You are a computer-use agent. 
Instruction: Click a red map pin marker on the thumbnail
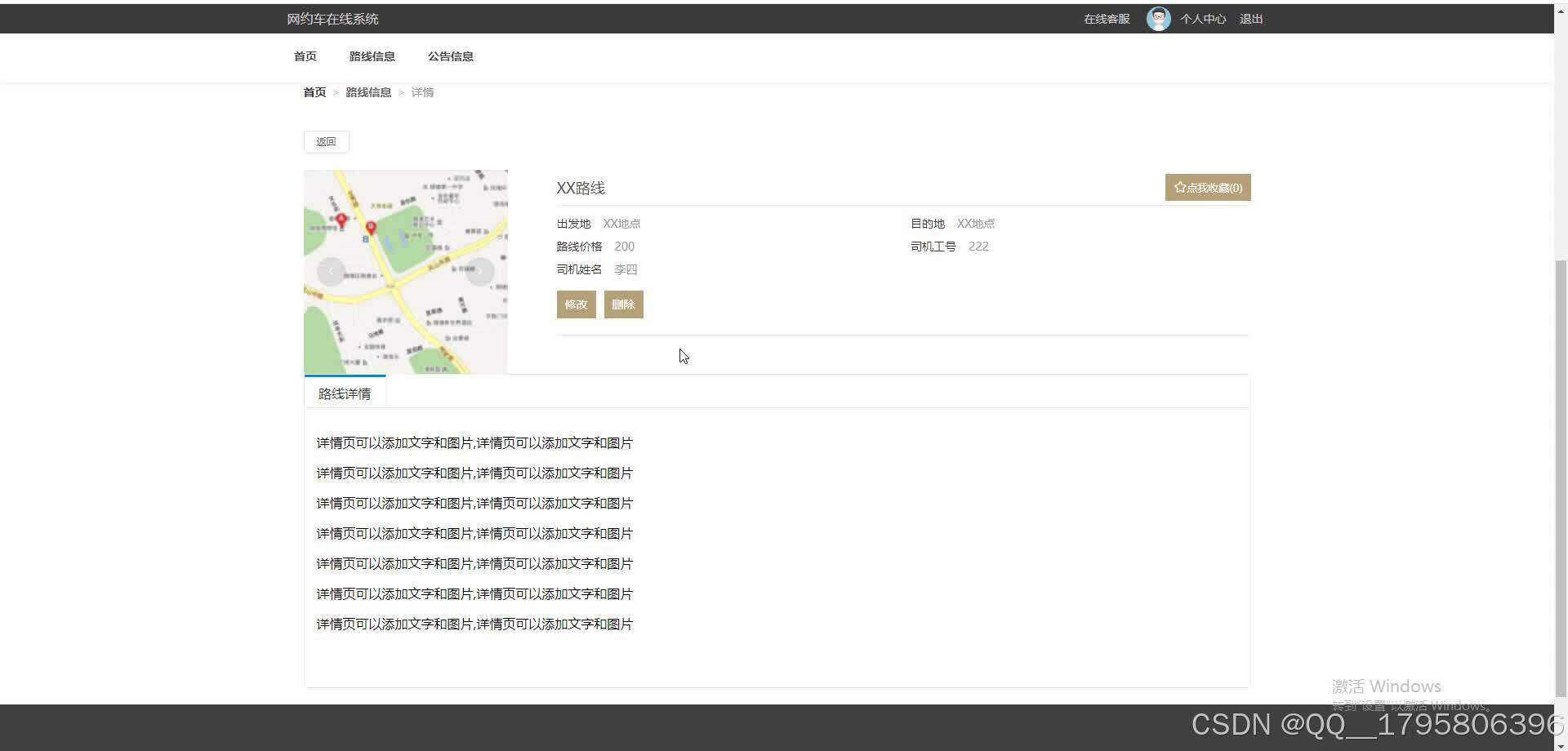[342, 219]
